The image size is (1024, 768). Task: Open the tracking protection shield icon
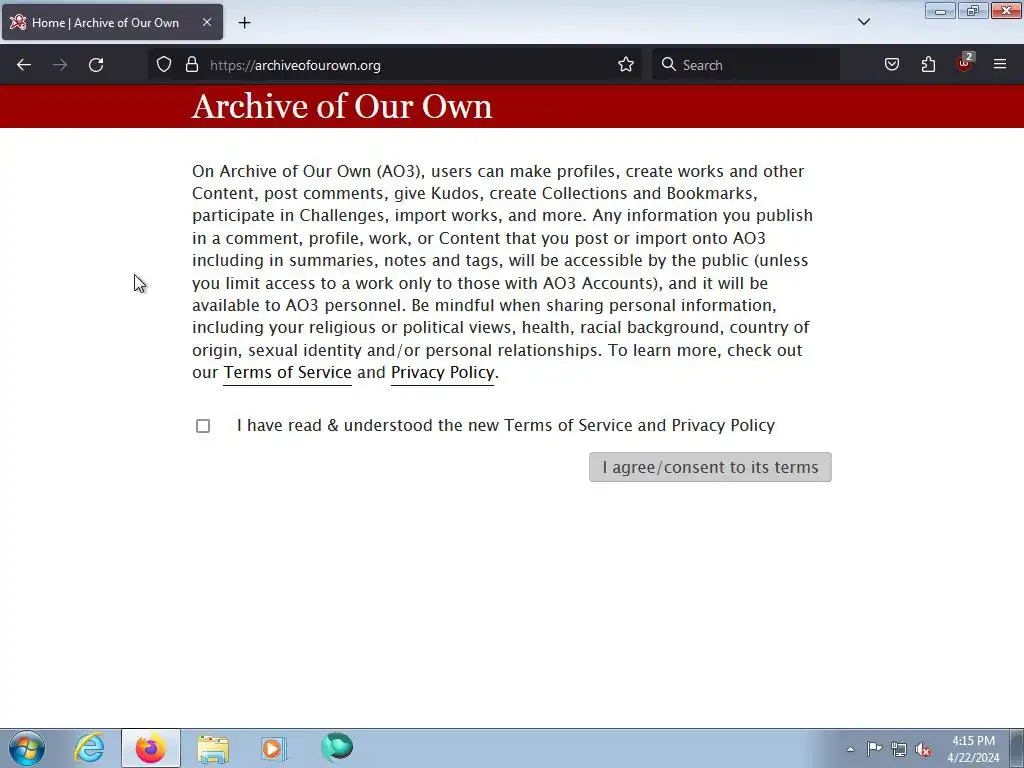coord(164,64)
